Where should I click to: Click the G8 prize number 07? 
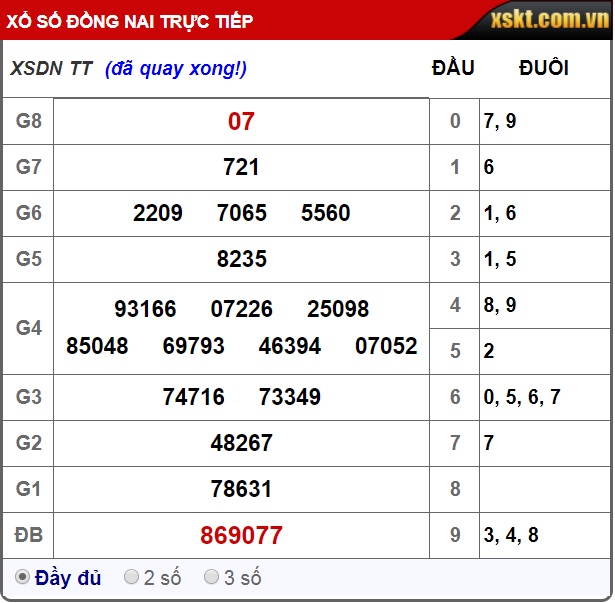(241, 122)
